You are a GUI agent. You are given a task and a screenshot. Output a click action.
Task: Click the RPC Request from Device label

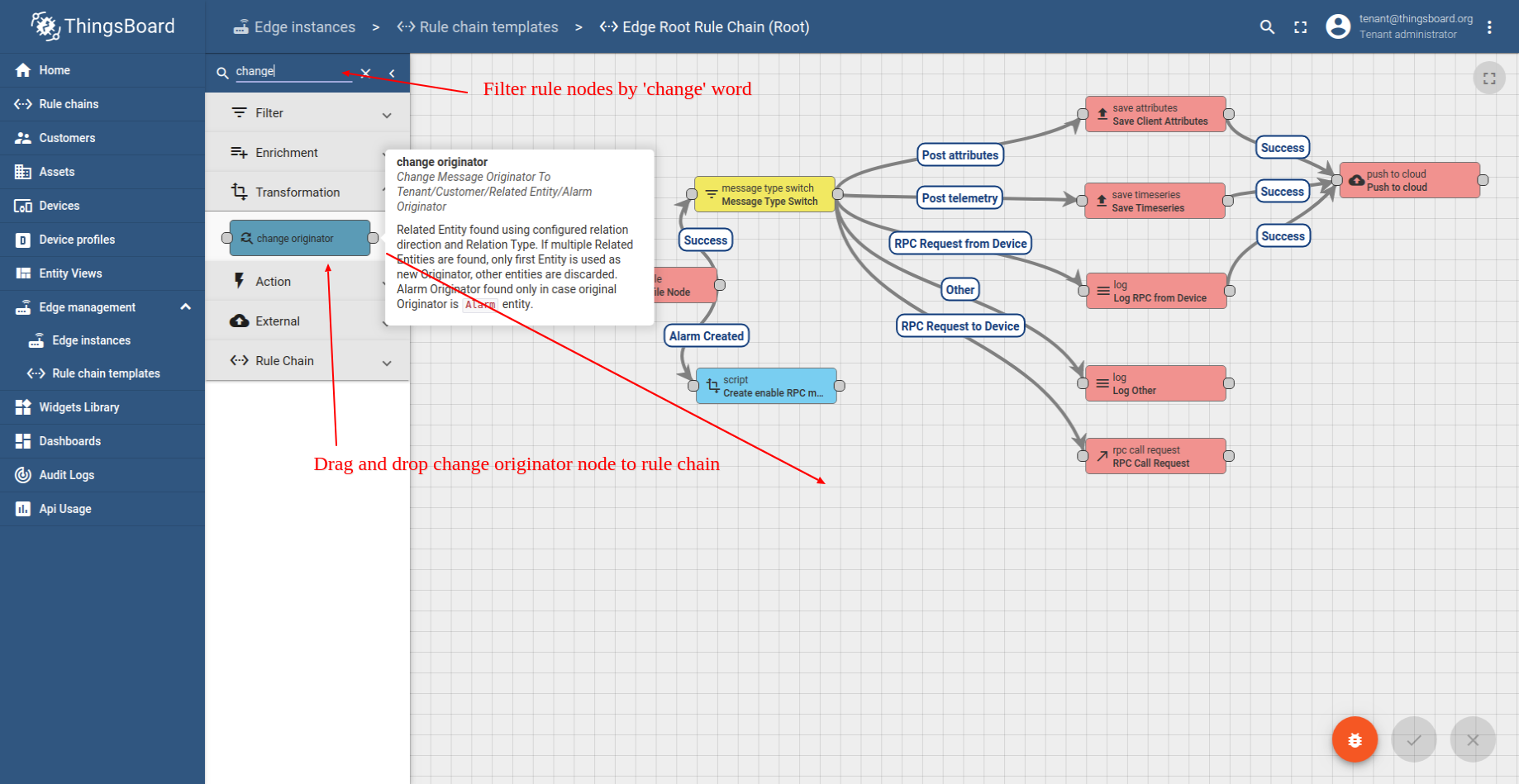tap(960, 243)
